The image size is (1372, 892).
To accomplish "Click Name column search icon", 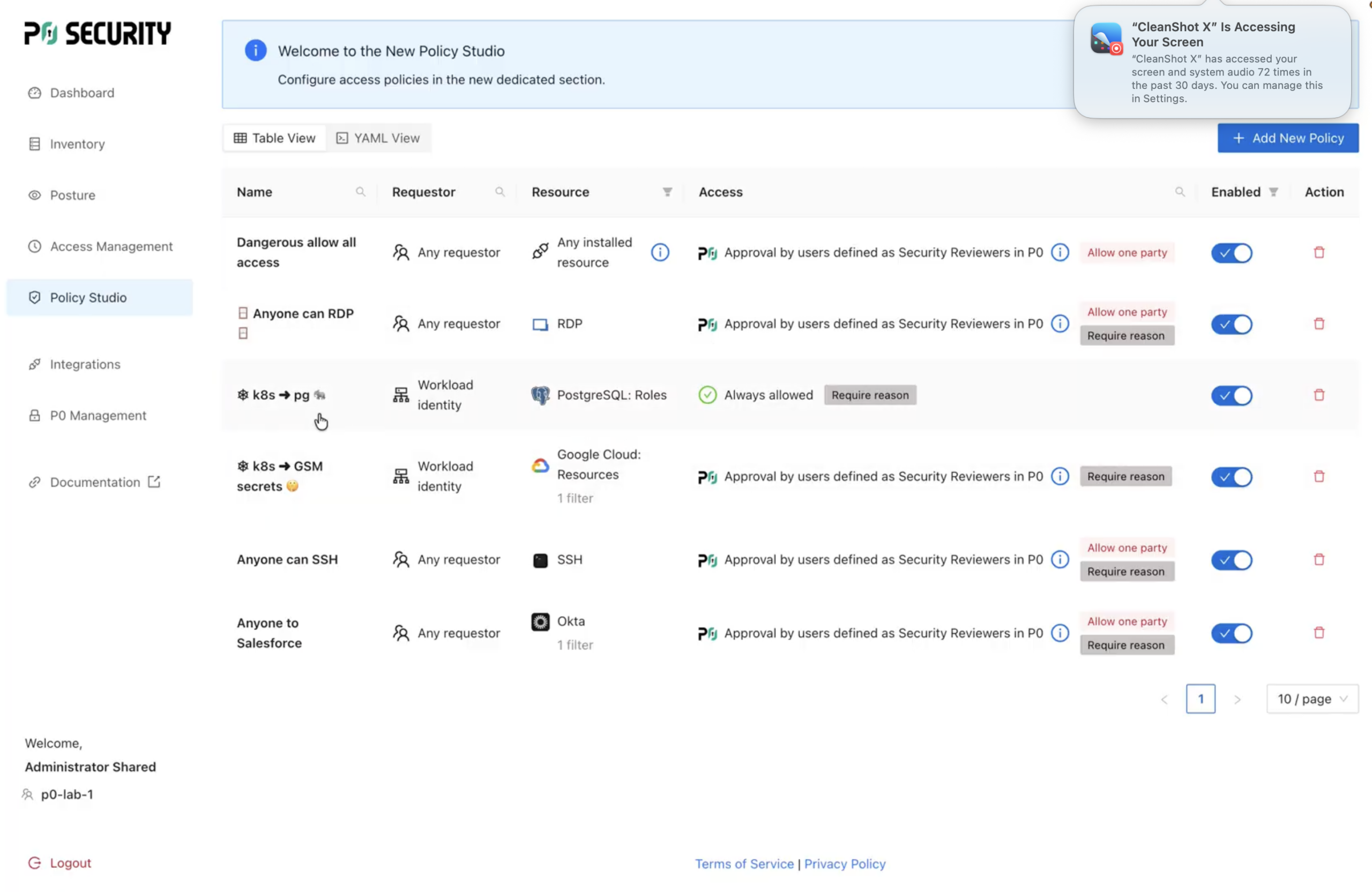I will click(x=360, y=192).
